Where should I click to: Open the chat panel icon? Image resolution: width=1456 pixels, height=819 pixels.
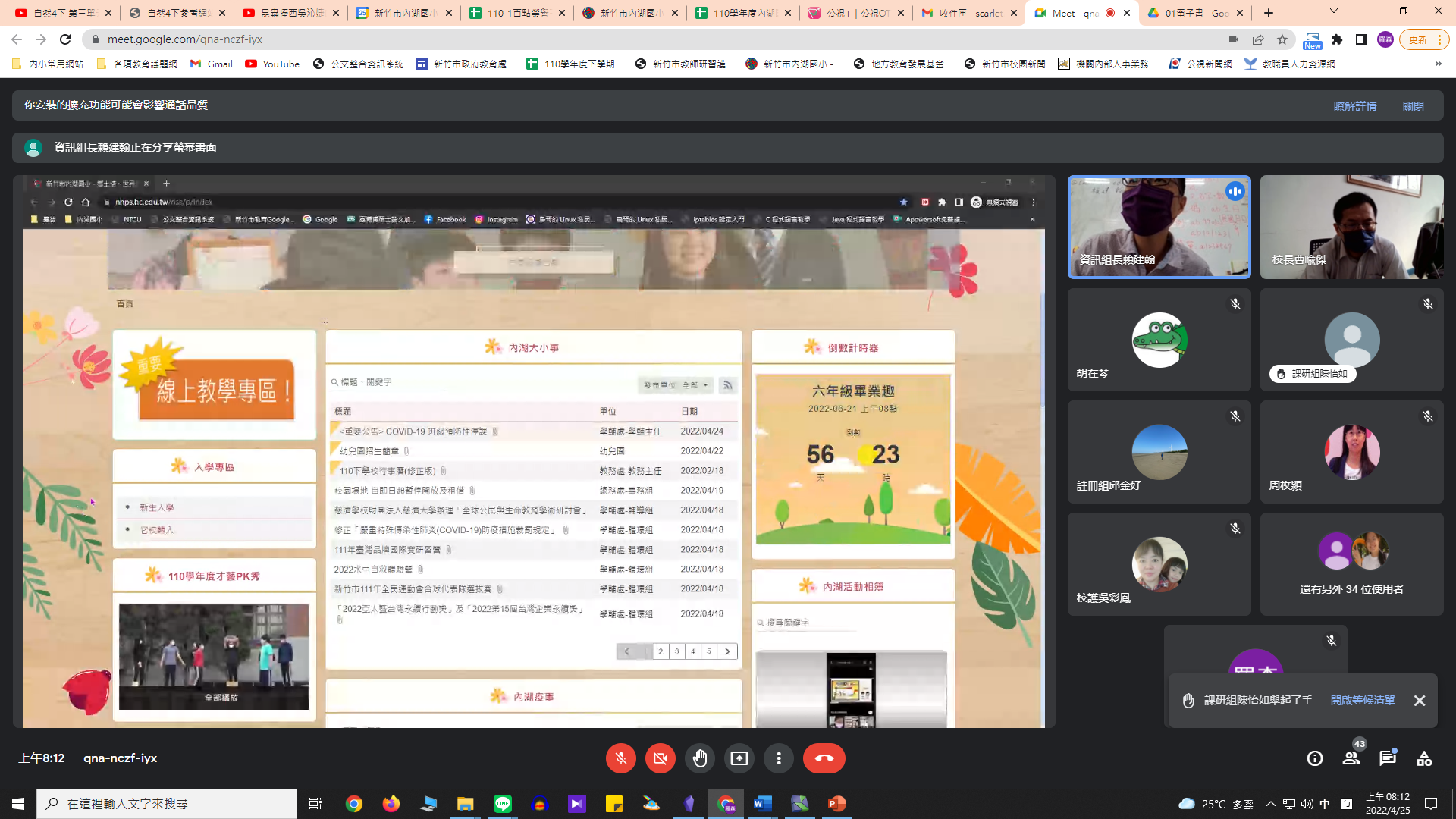point(1388,758)
